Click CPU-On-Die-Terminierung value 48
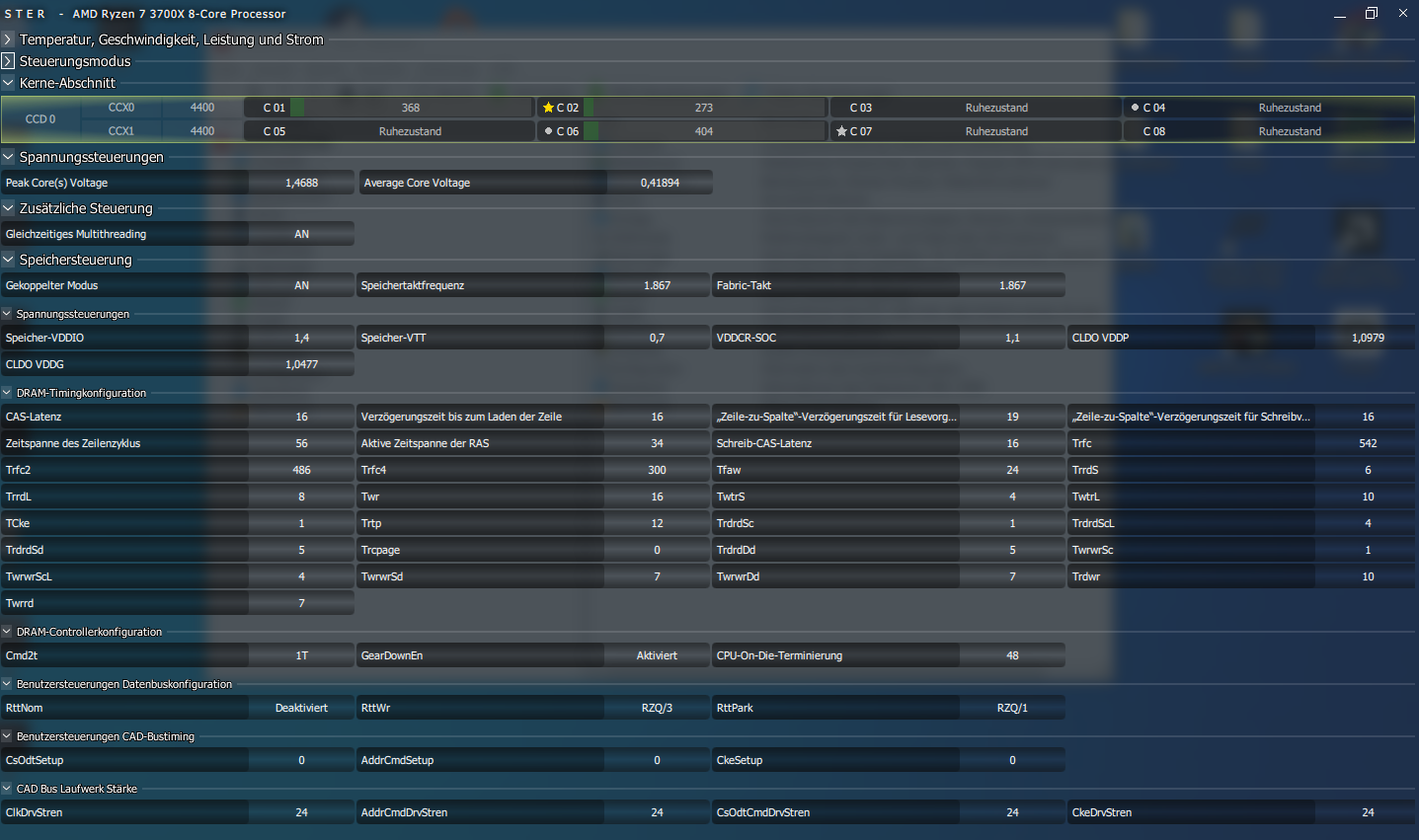This screenshot has width=1419, height=840. 1012,655
